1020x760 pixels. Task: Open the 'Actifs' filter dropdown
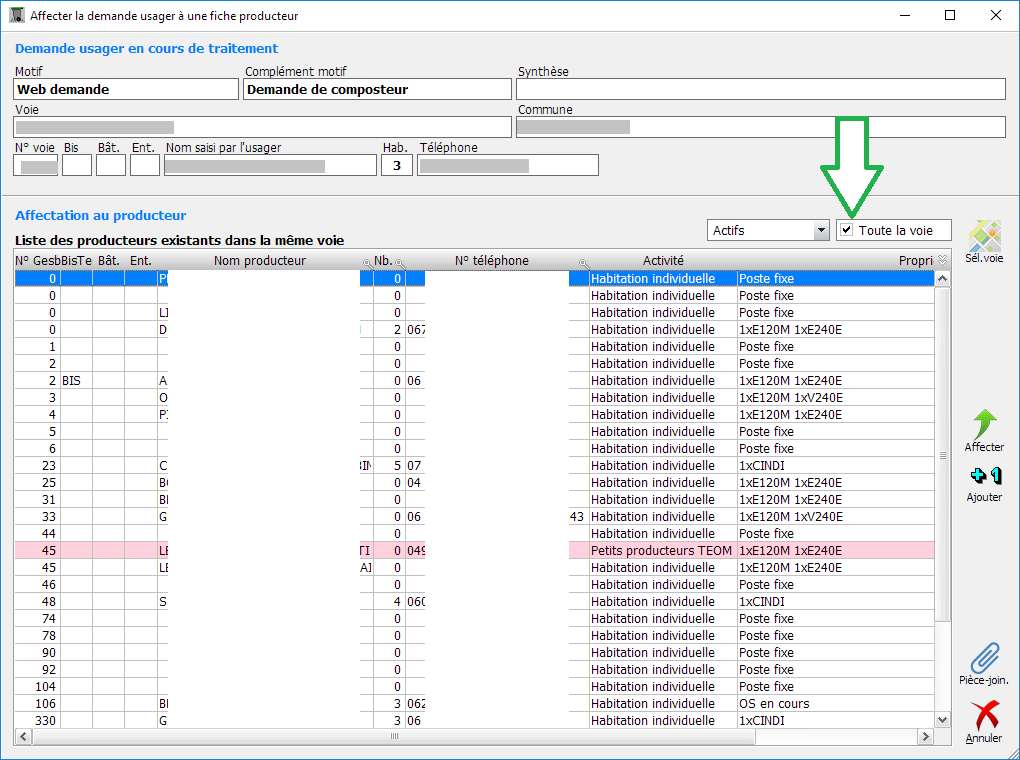(820, 231)
